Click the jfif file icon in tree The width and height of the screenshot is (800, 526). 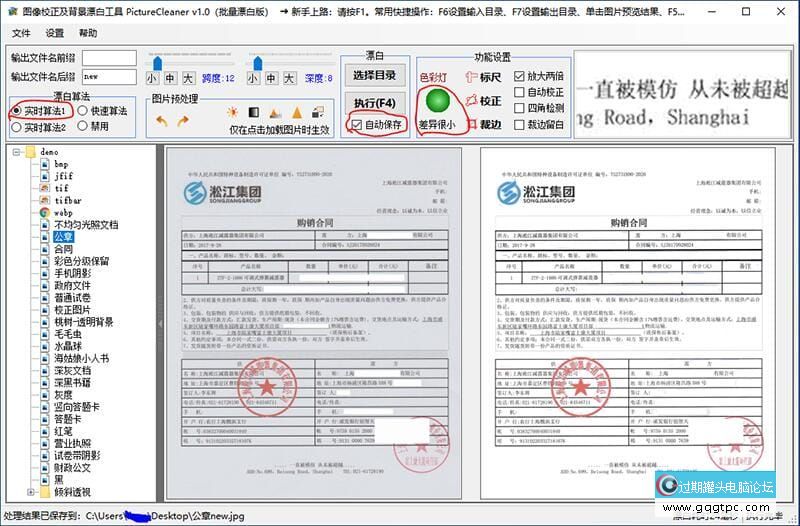44,176
